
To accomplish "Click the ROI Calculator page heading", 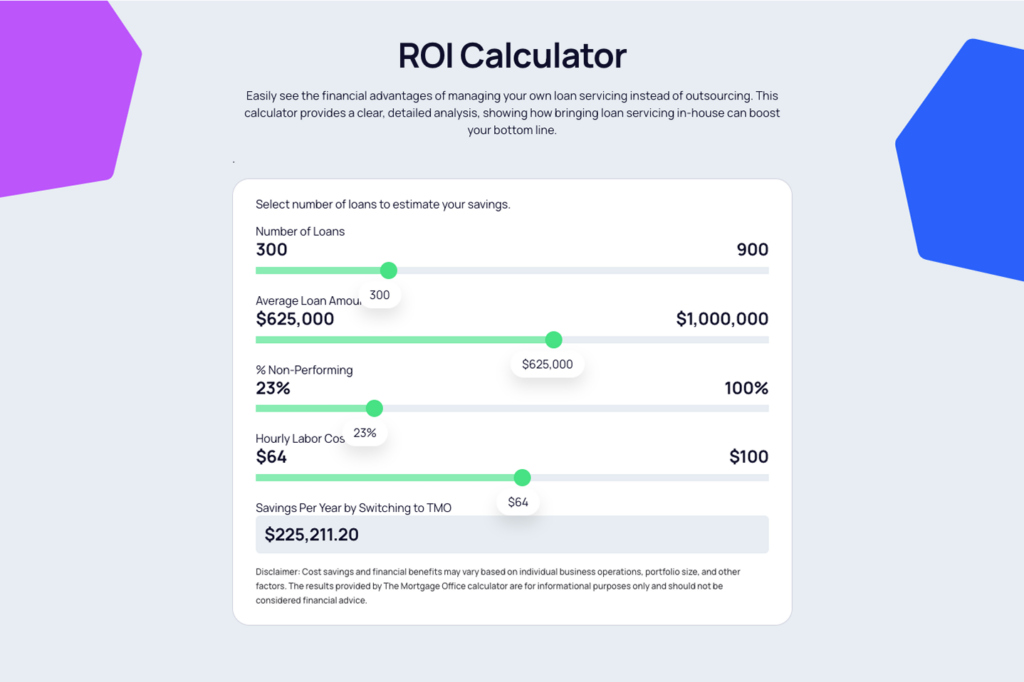I will [511, 56].
